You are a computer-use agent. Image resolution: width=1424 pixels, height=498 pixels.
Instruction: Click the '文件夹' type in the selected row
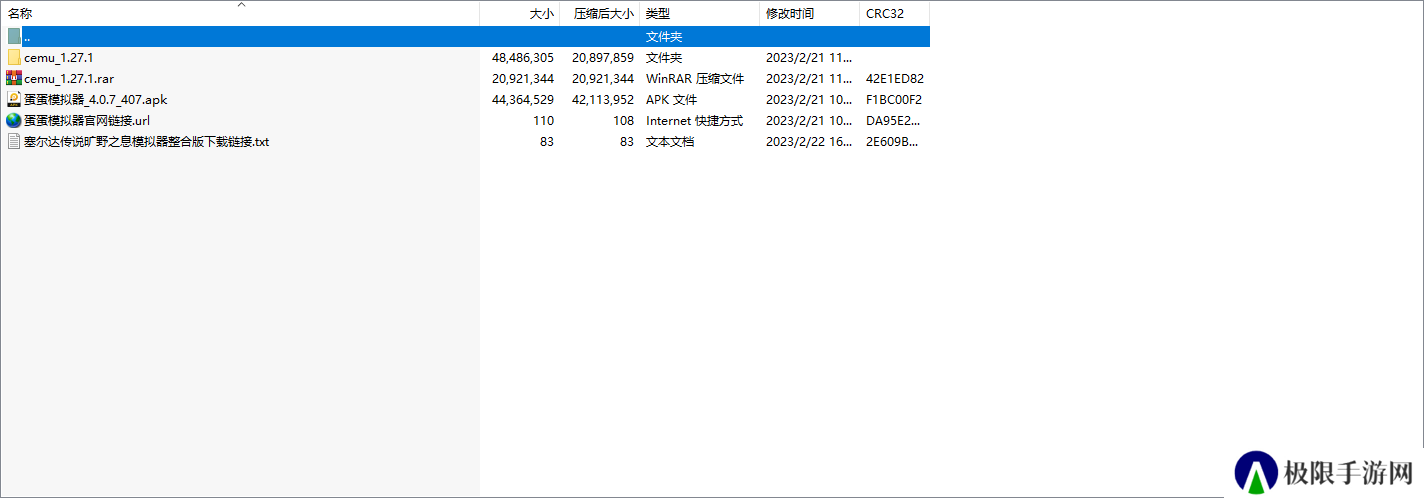(664, 36)
